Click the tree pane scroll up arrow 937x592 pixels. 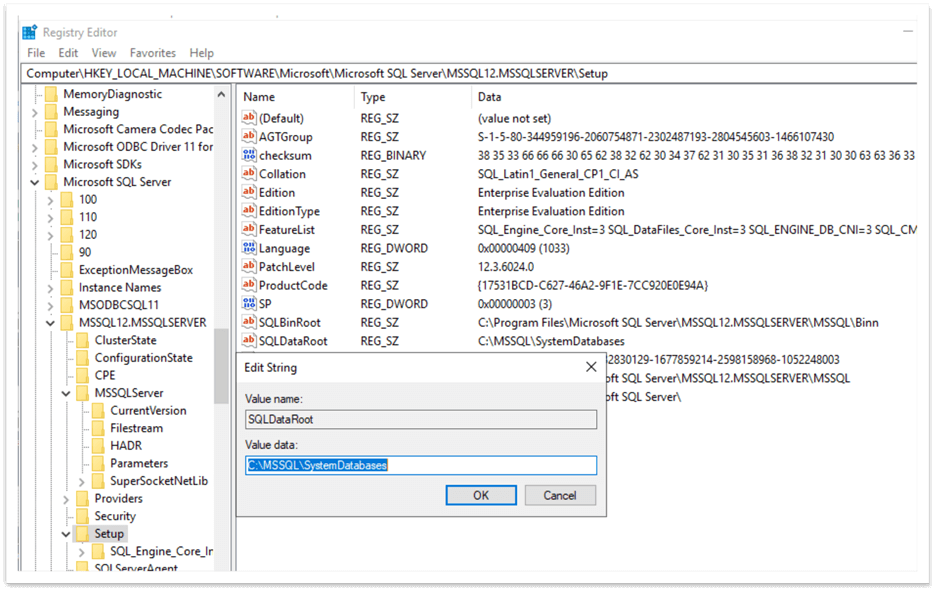coord(221,94)
